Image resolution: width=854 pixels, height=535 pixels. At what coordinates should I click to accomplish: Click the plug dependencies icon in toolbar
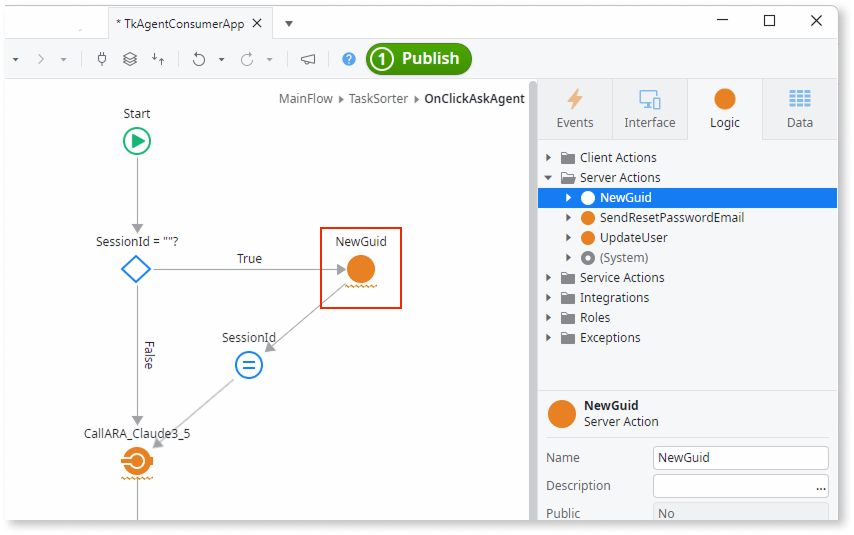[x=101, y=59]
